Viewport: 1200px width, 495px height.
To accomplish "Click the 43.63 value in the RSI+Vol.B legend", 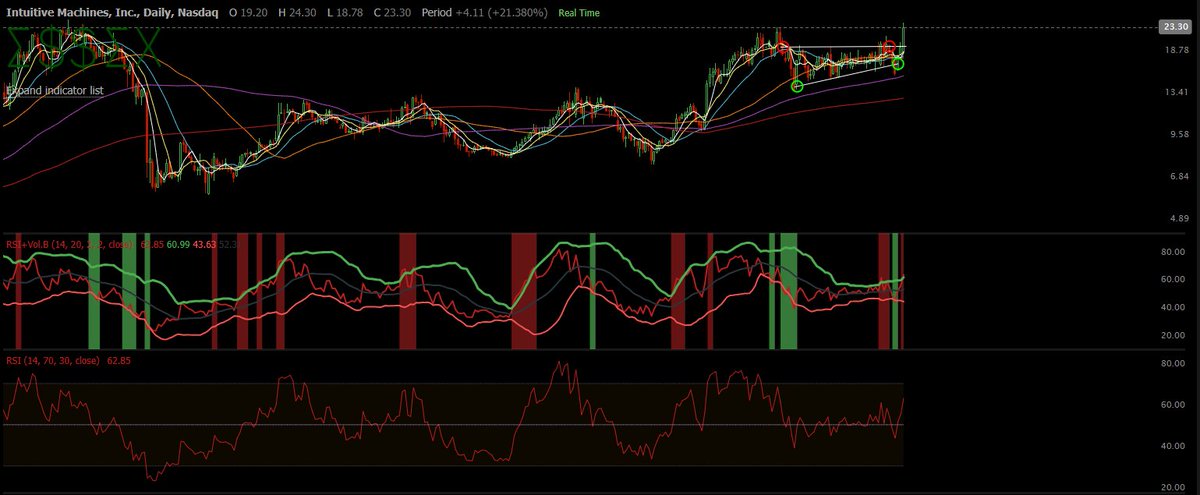I will click(205, 243).
